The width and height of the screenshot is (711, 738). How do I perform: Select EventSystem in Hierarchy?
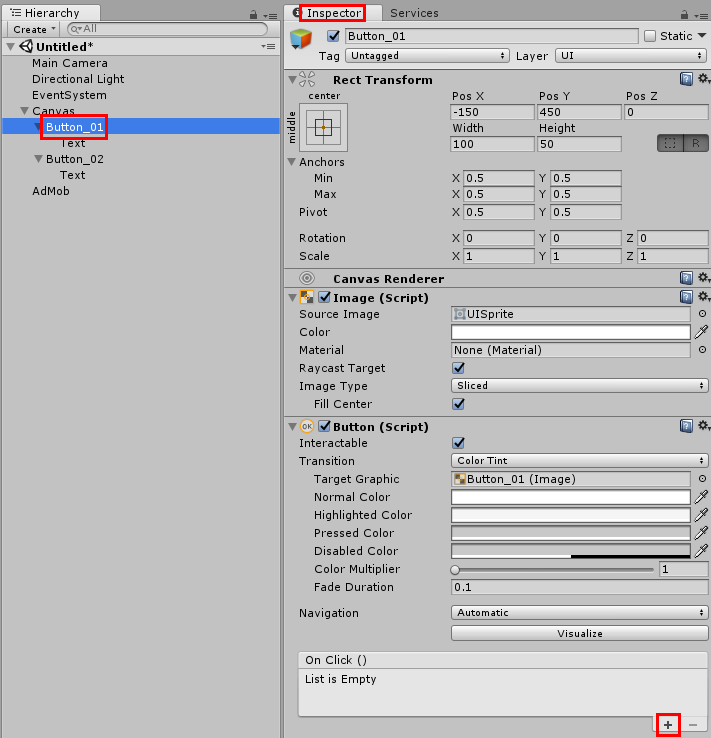point(69,95)
